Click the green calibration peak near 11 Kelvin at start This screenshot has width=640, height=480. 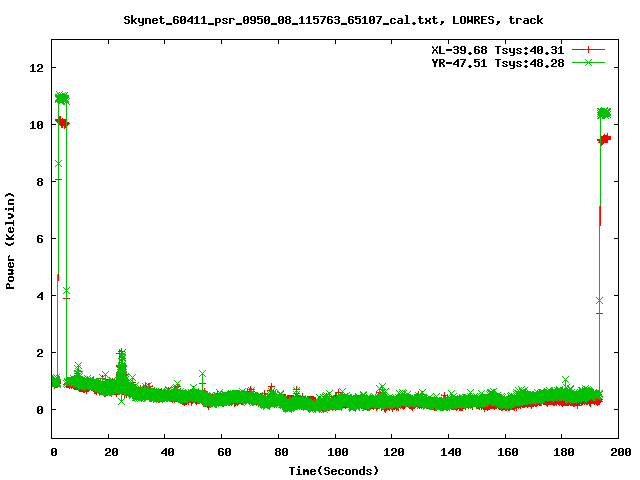point(62,98)
